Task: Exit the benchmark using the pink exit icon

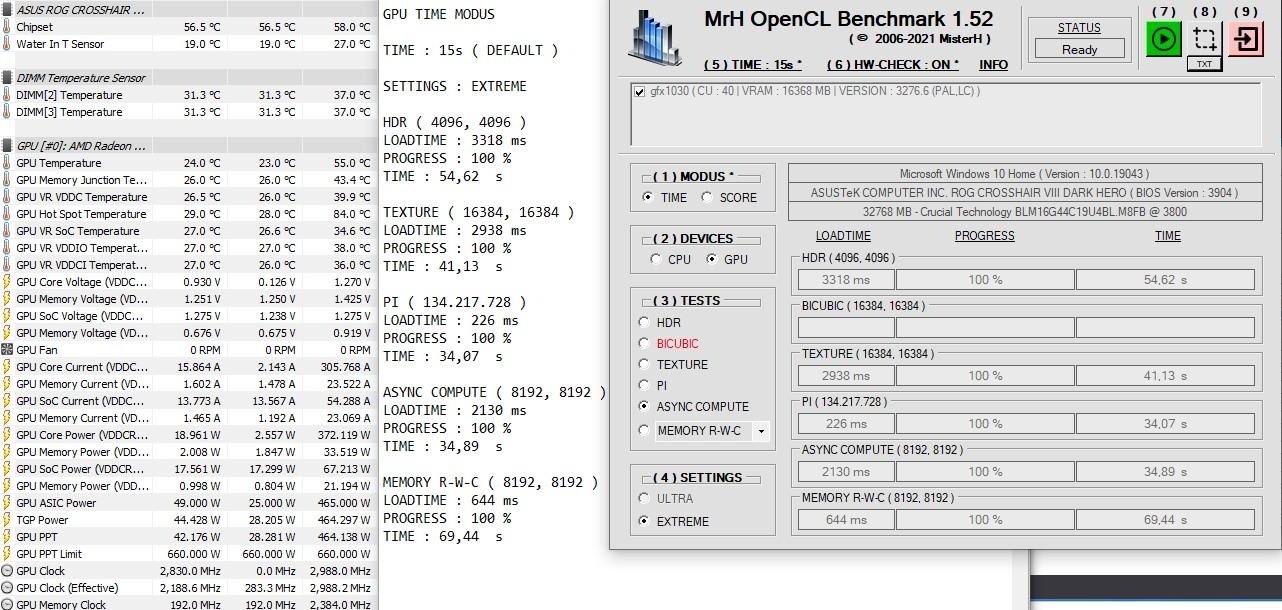Action: pos(1246,39)
